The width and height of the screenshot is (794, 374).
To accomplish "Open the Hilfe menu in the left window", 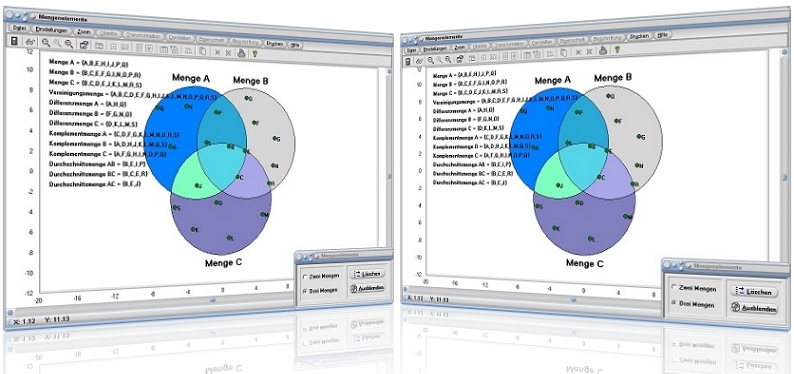I will [296, 45].
